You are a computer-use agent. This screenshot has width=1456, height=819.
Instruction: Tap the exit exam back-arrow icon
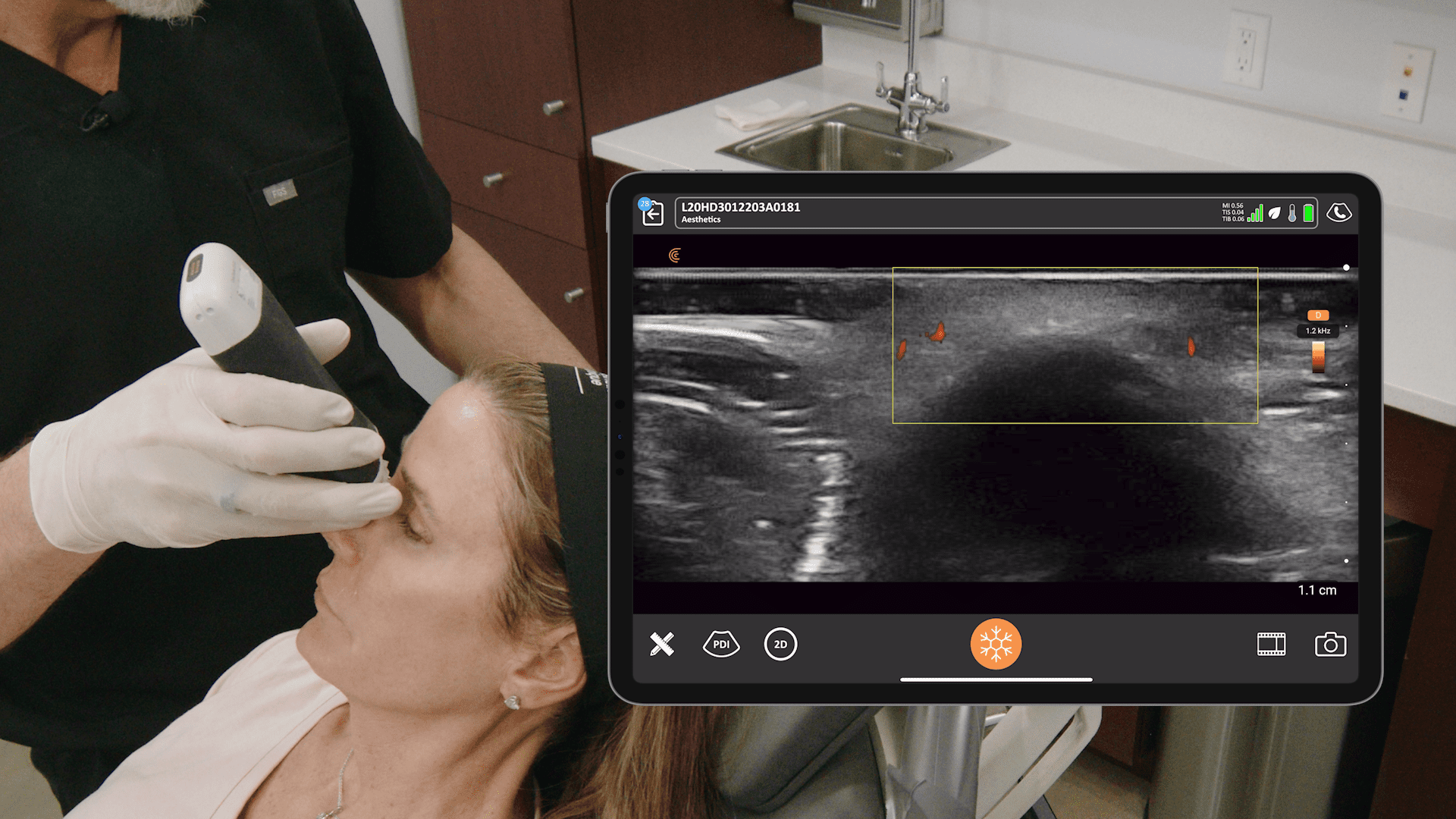point(652,214)
